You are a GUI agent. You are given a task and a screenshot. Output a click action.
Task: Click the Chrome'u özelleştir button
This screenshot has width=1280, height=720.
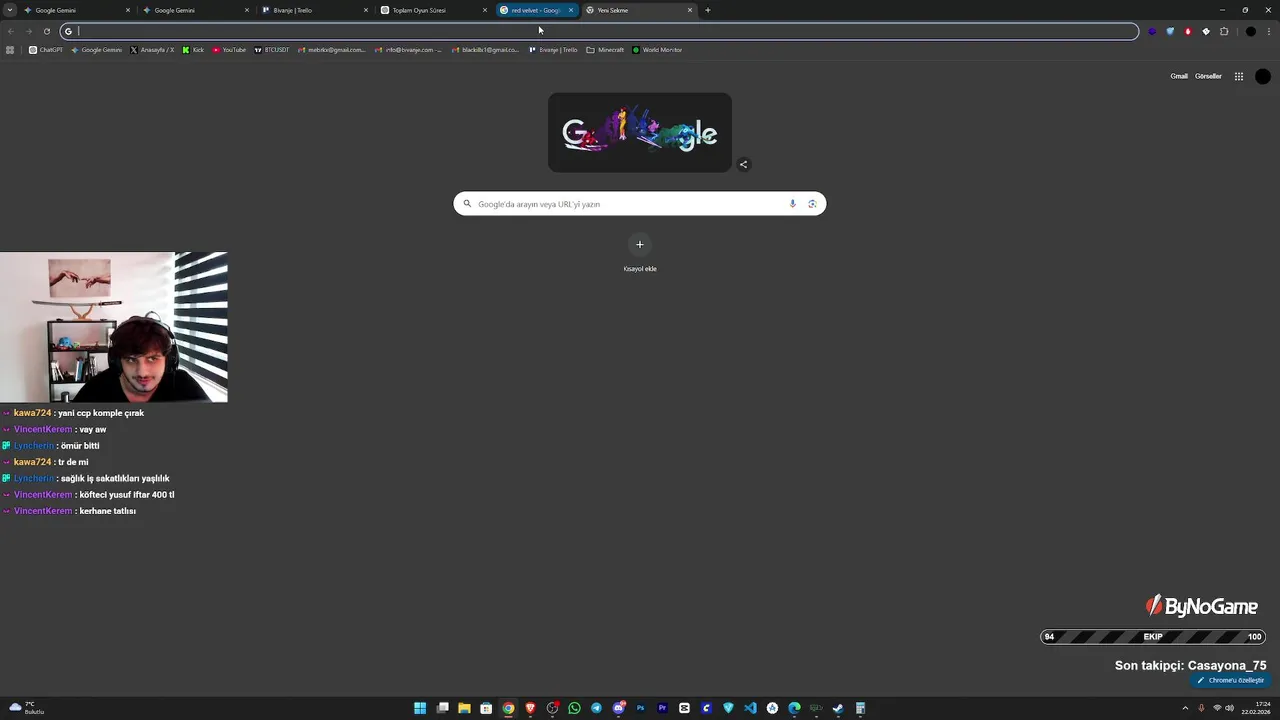coord(1231,680)
